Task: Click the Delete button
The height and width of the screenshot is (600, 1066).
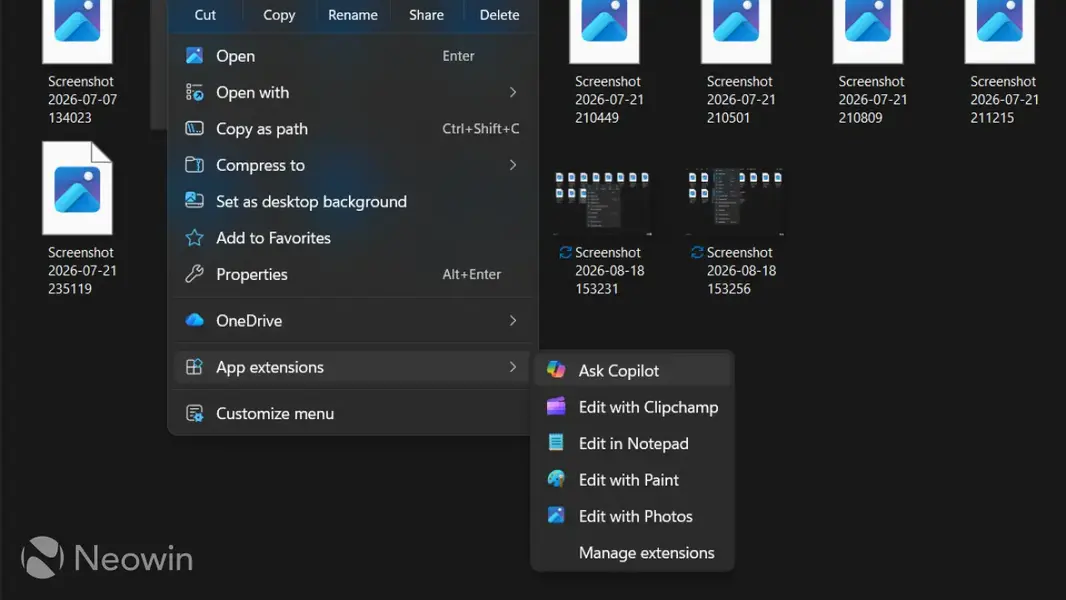Action: [x=500, y=15]
